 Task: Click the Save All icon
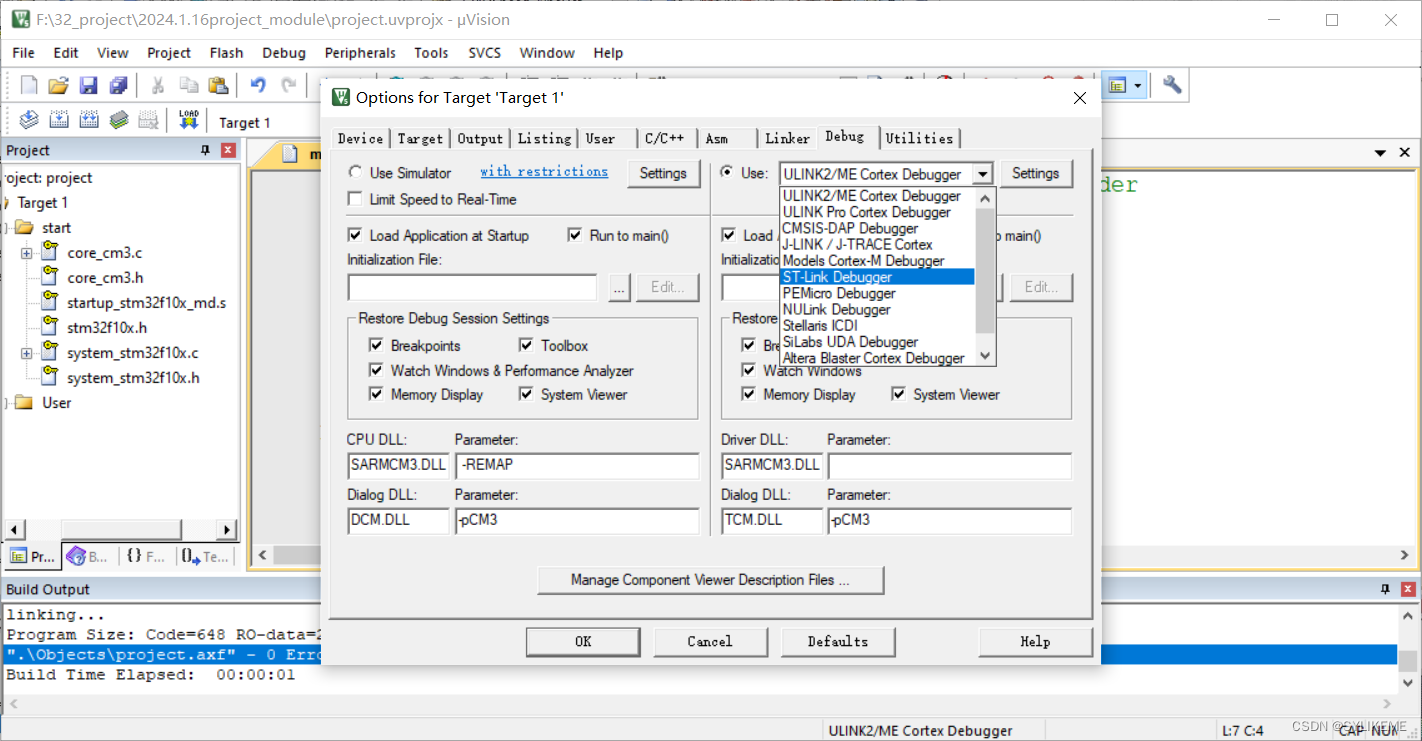click(x=119, y=86)
